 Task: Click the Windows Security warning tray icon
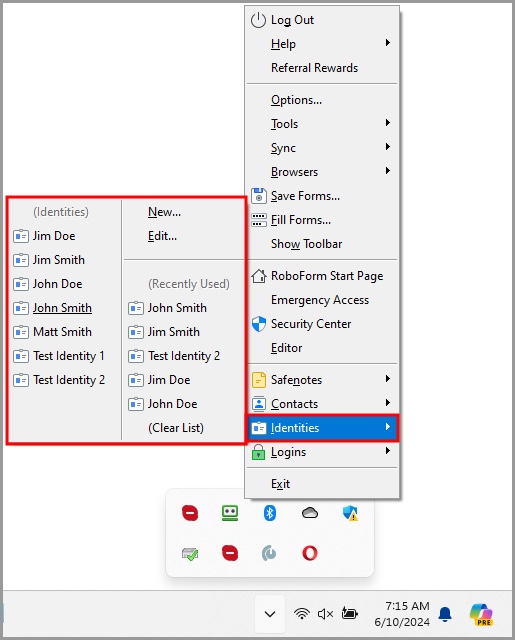[350, 513]
